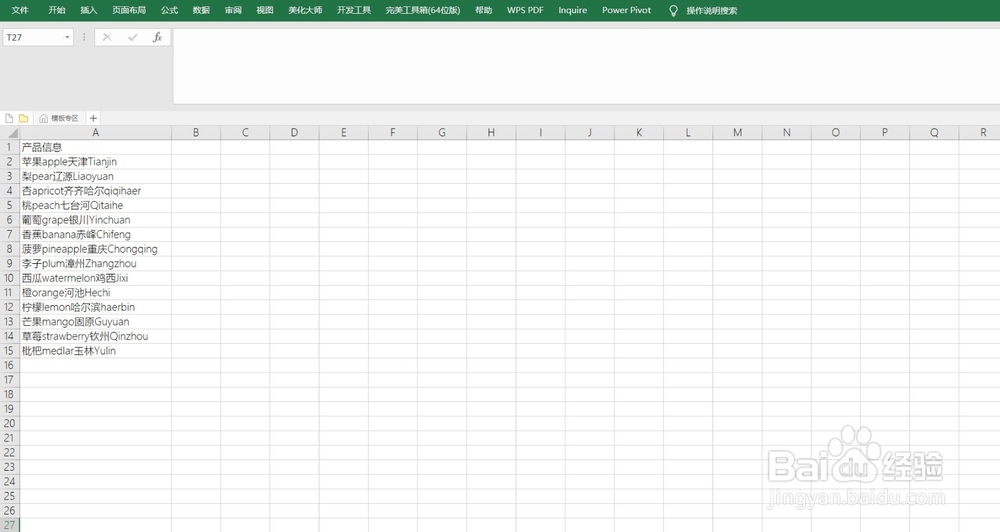The height and width of the screenshot is (532, 1000).
Task: Open the 开发工具 tab
Action: point(354,10)
